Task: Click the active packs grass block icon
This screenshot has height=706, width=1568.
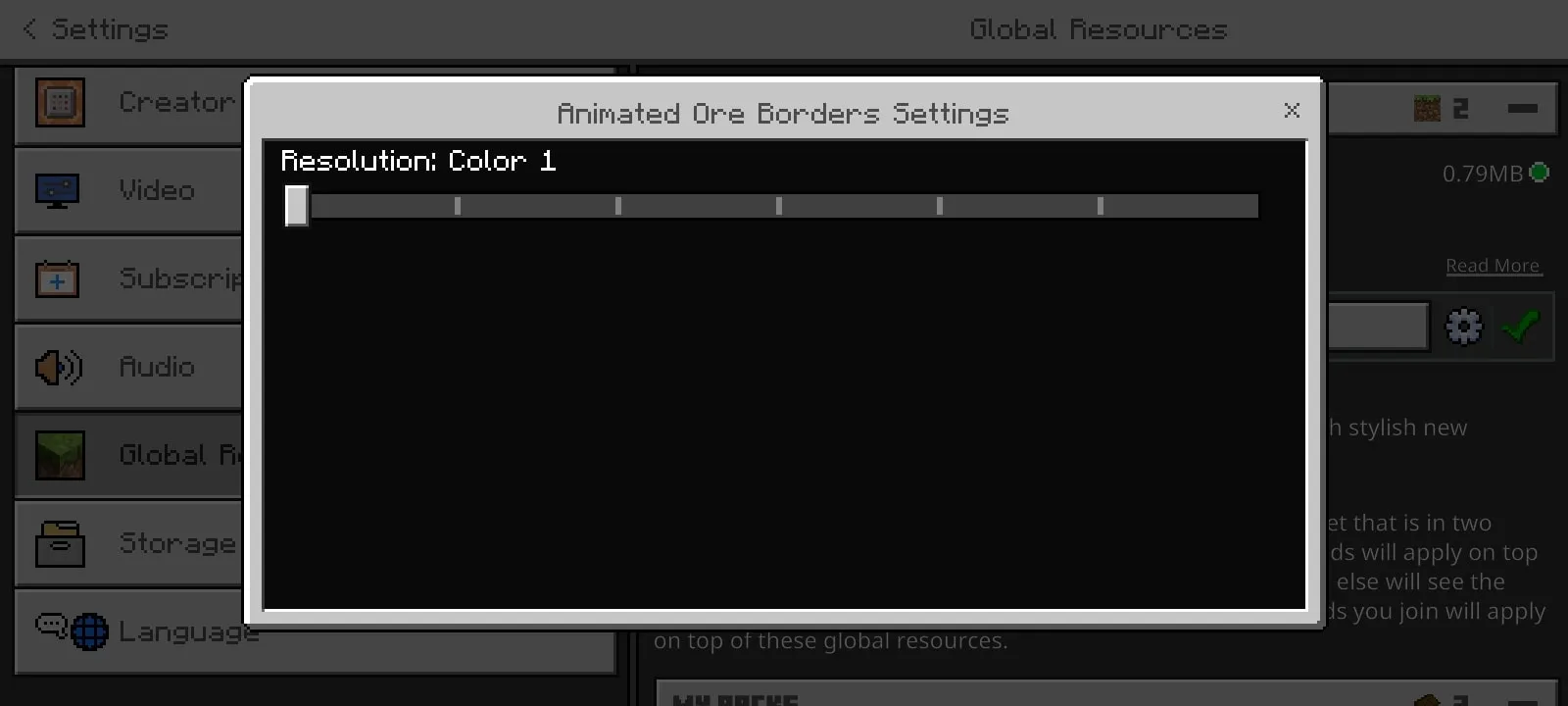Action: [1427, 108]
